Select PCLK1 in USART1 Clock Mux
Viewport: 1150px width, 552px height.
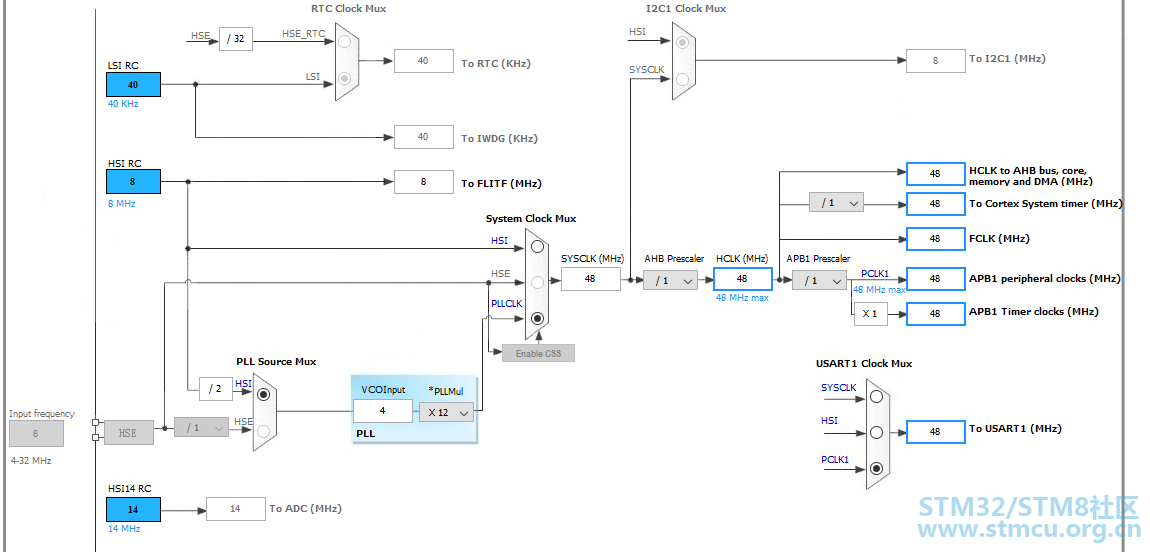coord(876,468)
